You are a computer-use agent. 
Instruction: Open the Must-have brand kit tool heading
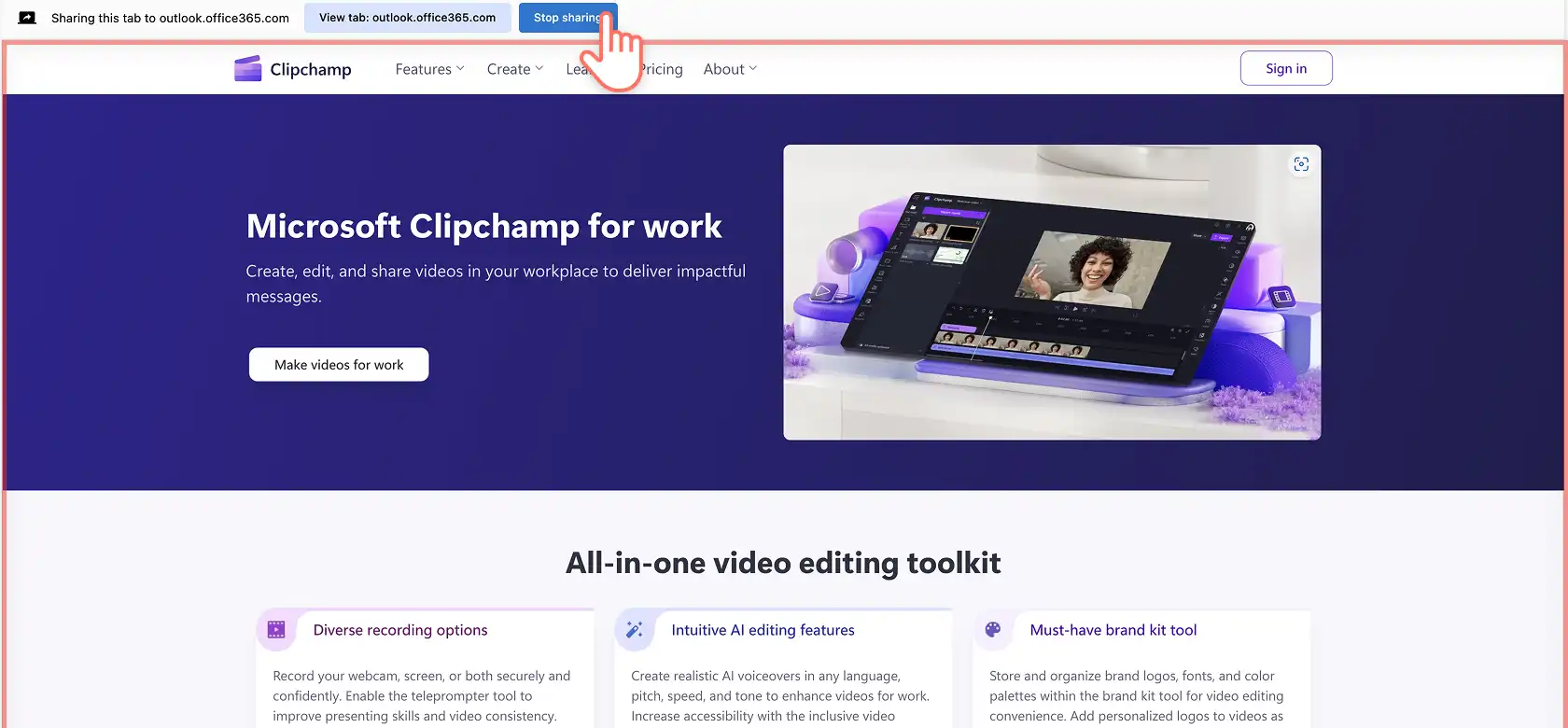(1113, 630)
